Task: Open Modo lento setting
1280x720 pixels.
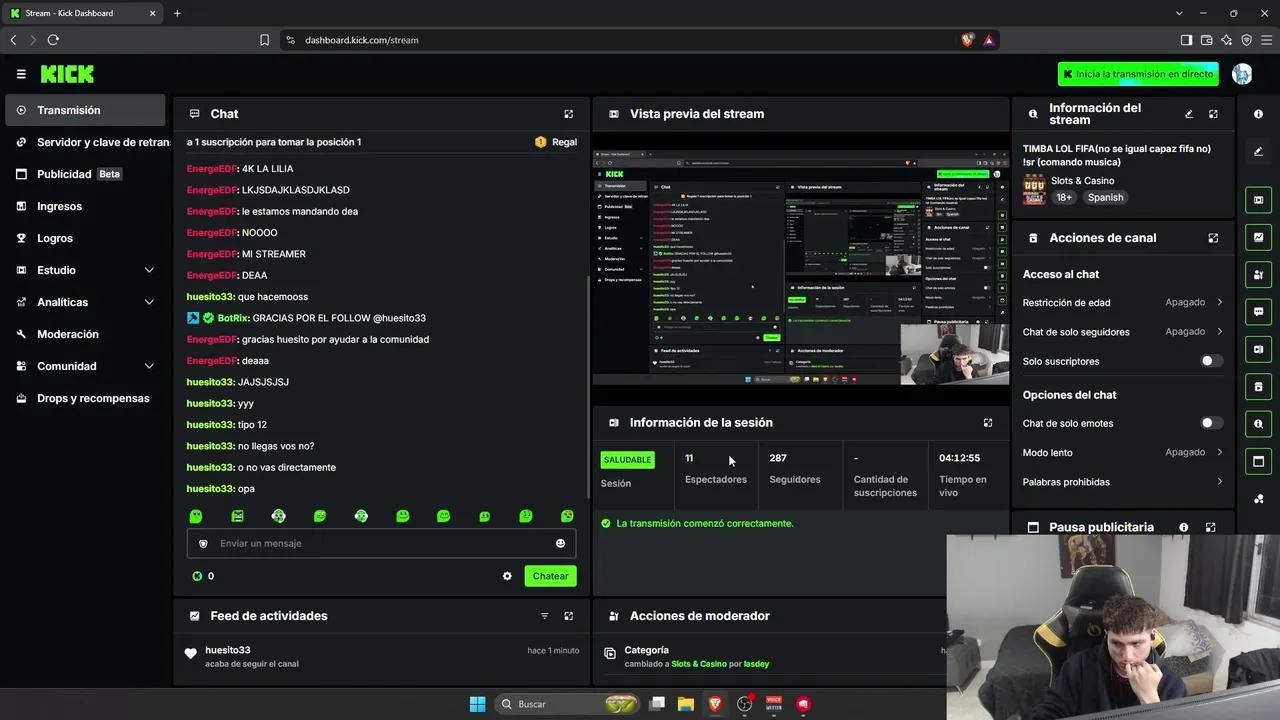Action: [1122, 453]
